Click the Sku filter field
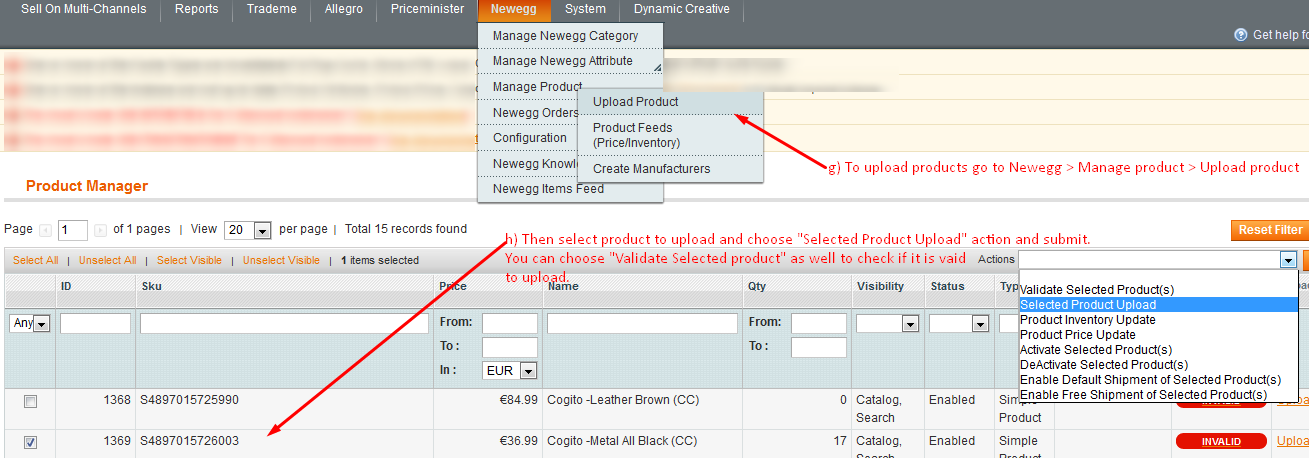 pos(284,323)
